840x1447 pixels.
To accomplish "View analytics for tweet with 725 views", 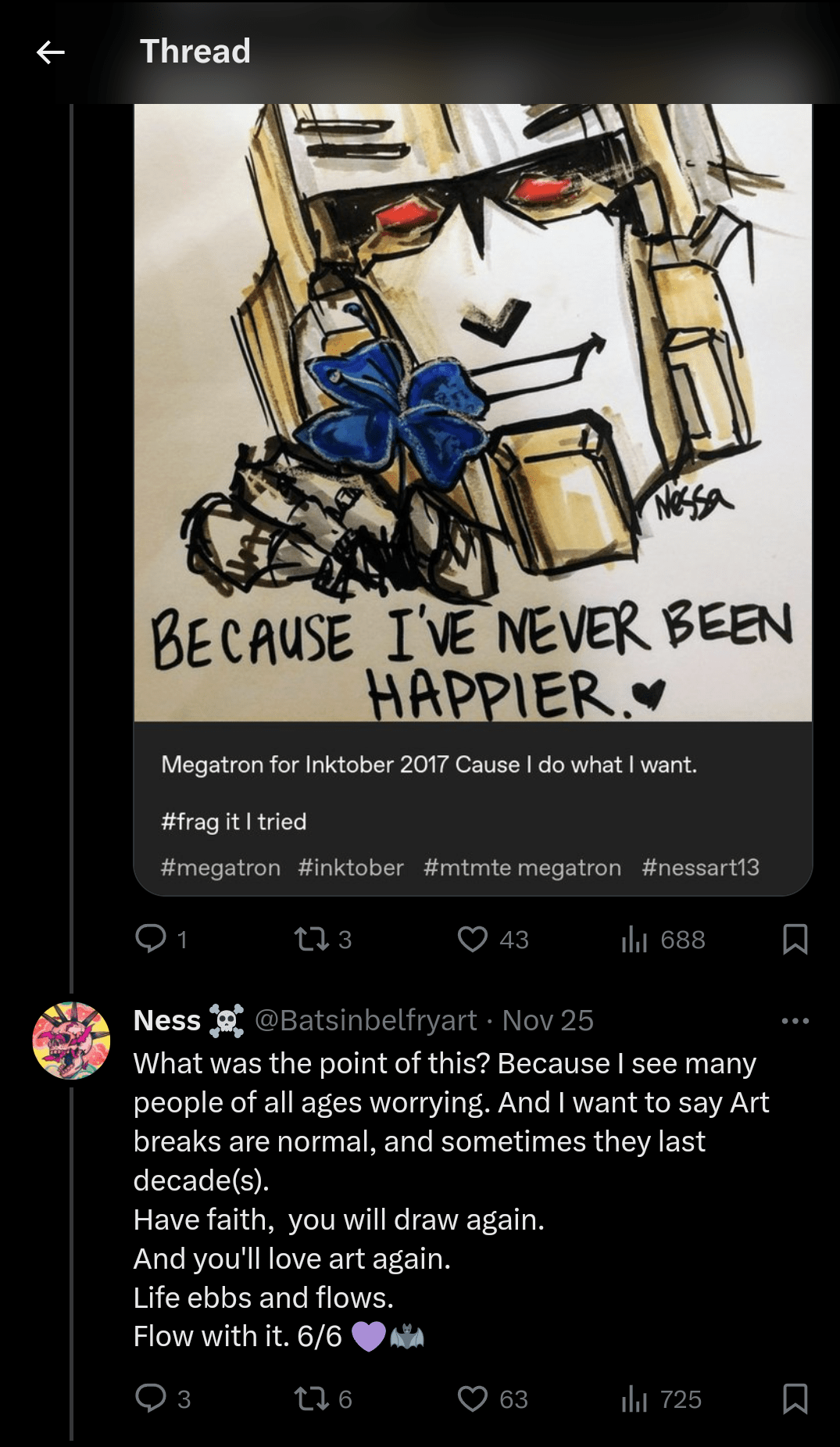I will [634, 1398].
